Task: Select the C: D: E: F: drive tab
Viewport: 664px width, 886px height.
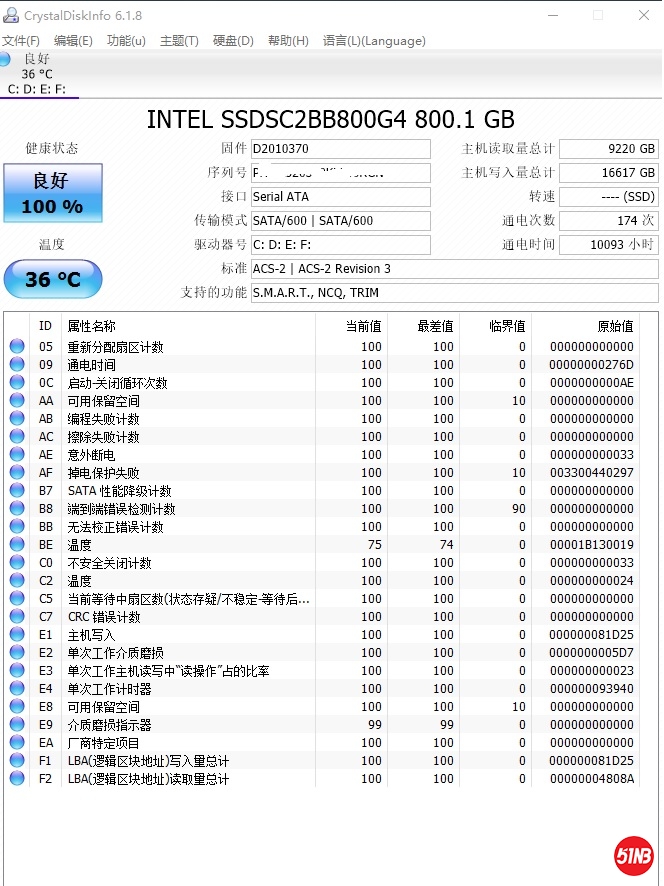Action: click(37, 89)
